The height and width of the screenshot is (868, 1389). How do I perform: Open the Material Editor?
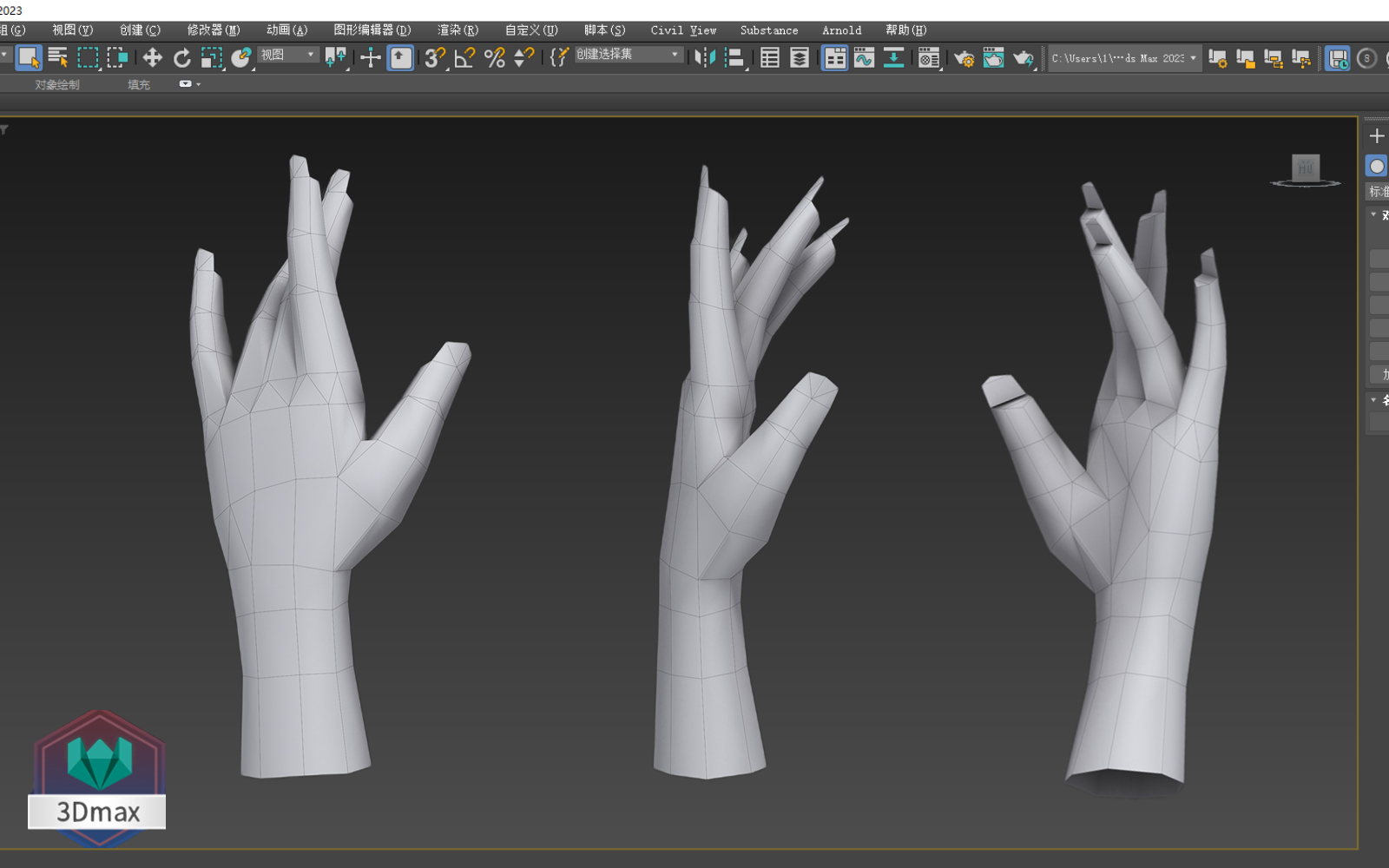928,58
